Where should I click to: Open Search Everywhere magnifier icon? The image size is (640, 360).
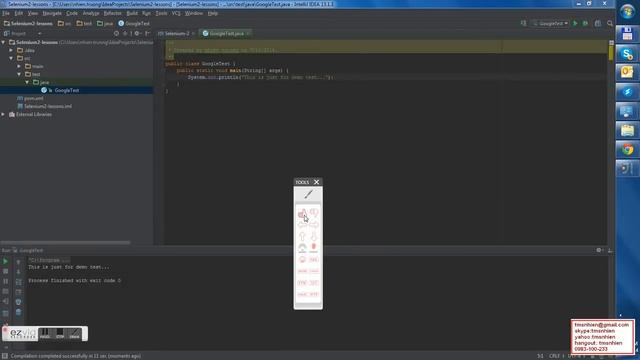[x=610, y=24]
